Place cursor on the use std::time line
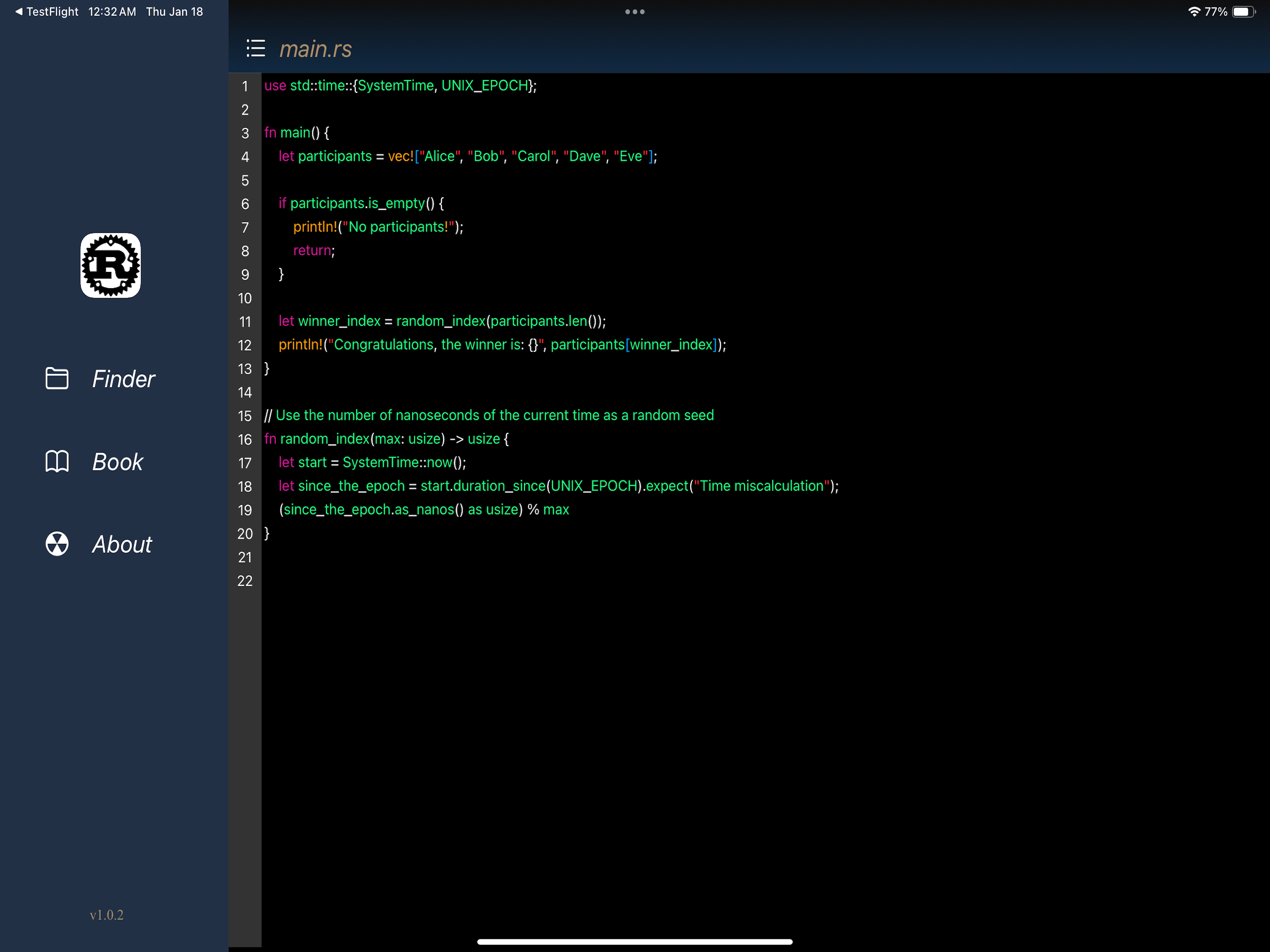1270x952 pixels. [x=400, y=86]
